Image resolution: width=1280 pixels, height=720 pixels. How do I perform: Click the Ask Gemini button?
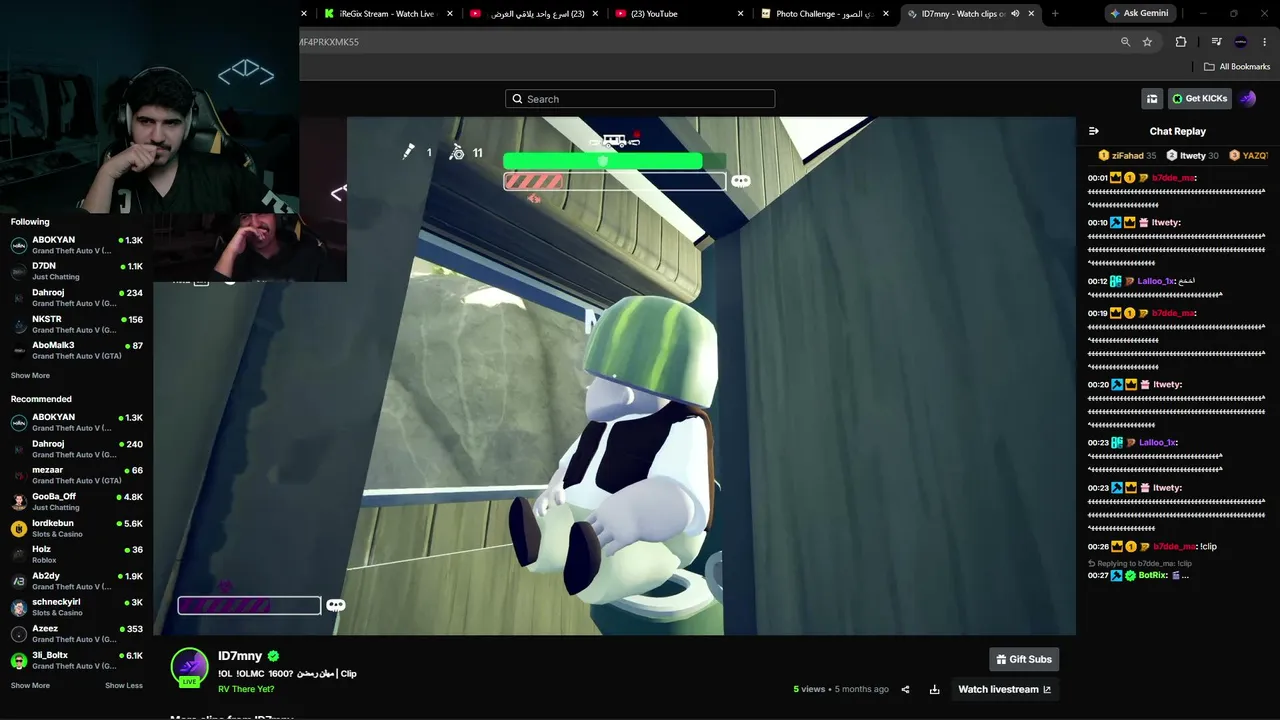(x=1139, y=13)
